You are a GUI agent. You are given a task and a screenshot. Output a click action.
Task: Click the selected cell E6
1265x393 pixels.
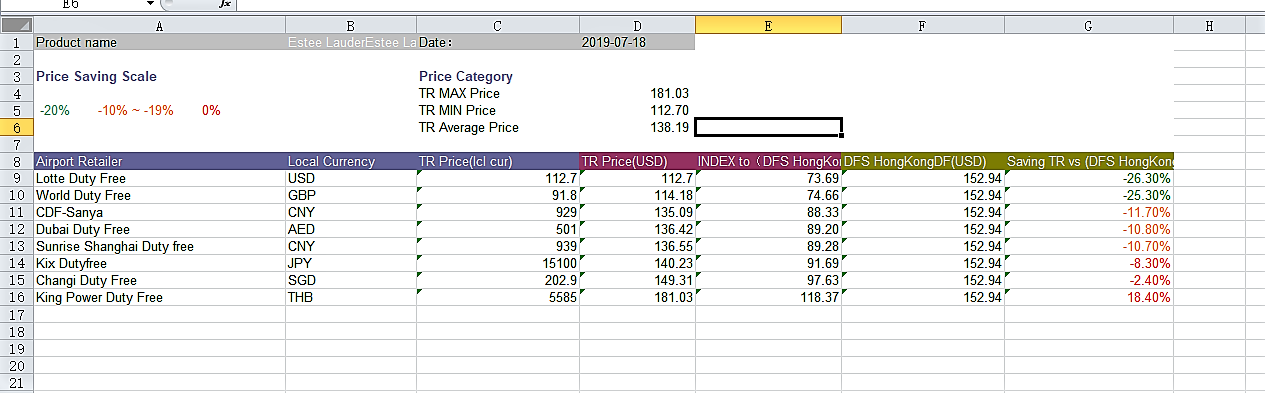(768, 128)
